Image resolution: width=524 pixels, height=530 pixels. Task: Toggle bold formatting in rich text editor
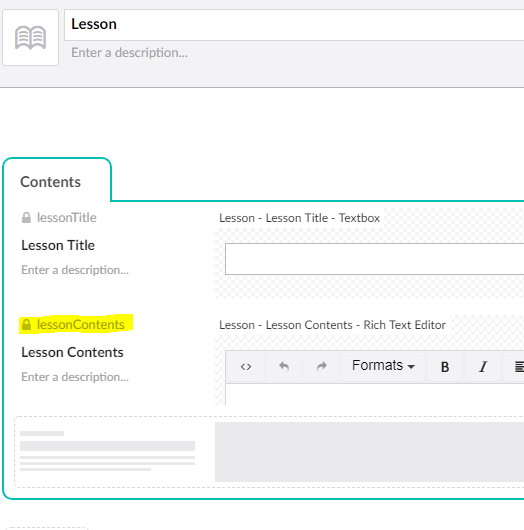pos(445,367)
